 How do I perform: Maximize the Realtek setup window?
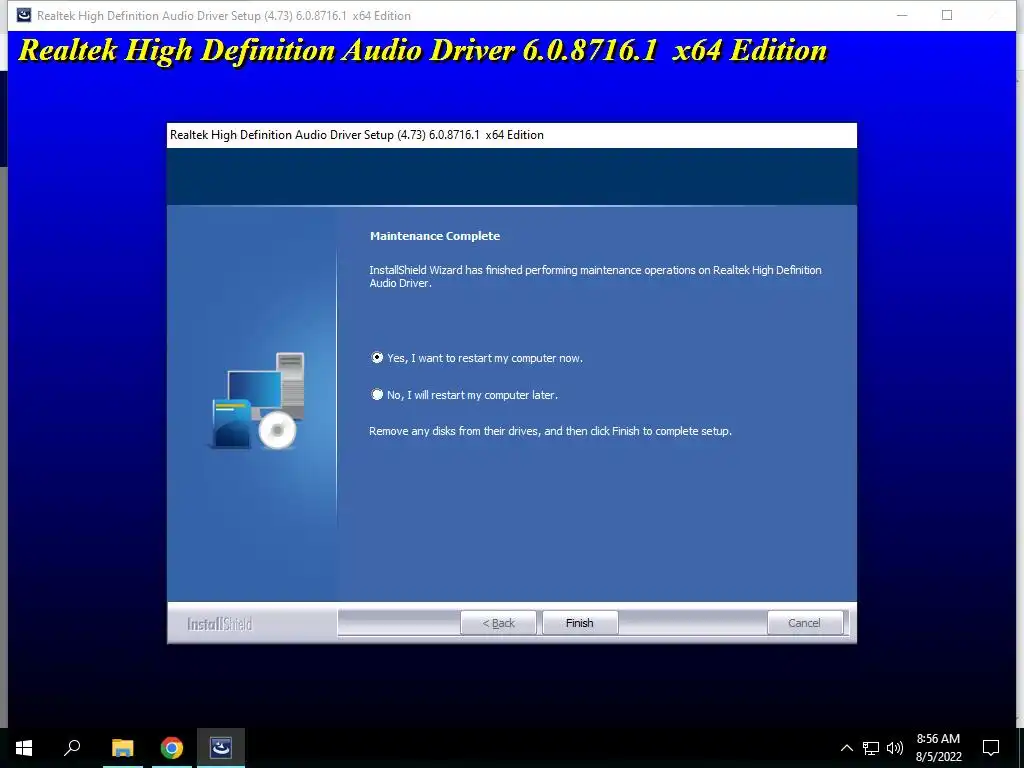click(x=947, y=15)
